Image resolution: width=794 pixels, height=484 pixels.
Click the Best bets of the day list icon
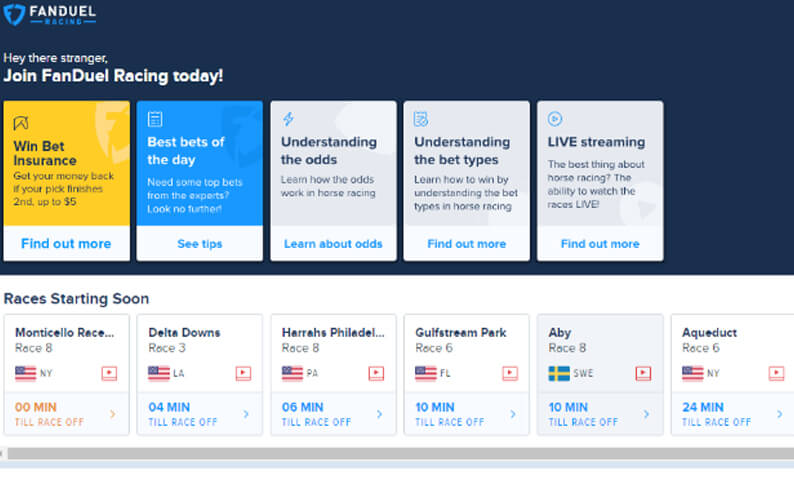pos(155,119)
